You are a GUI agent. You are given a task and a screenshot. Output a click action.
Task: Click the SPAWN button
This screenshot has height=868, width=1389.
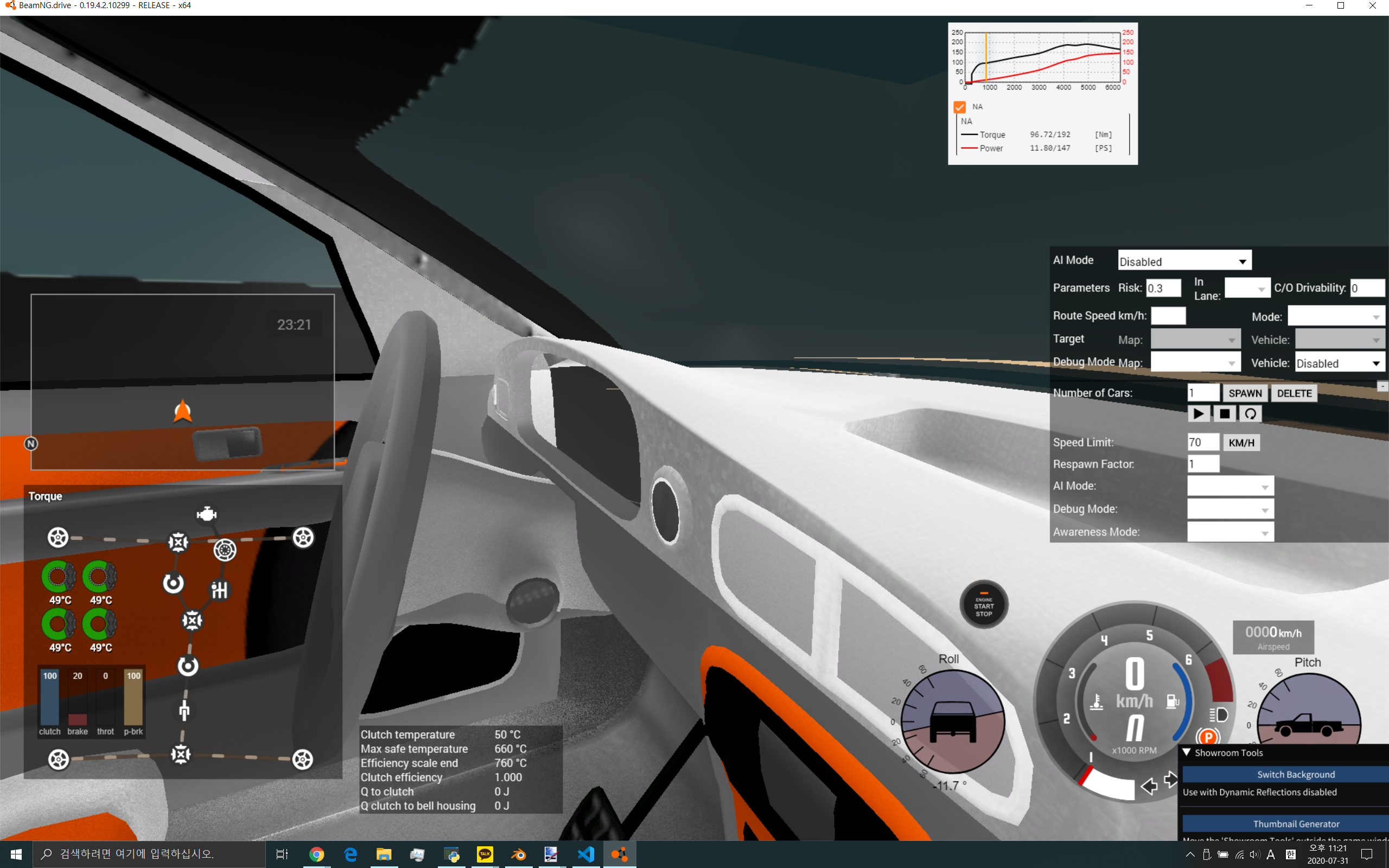(1245, 393)
